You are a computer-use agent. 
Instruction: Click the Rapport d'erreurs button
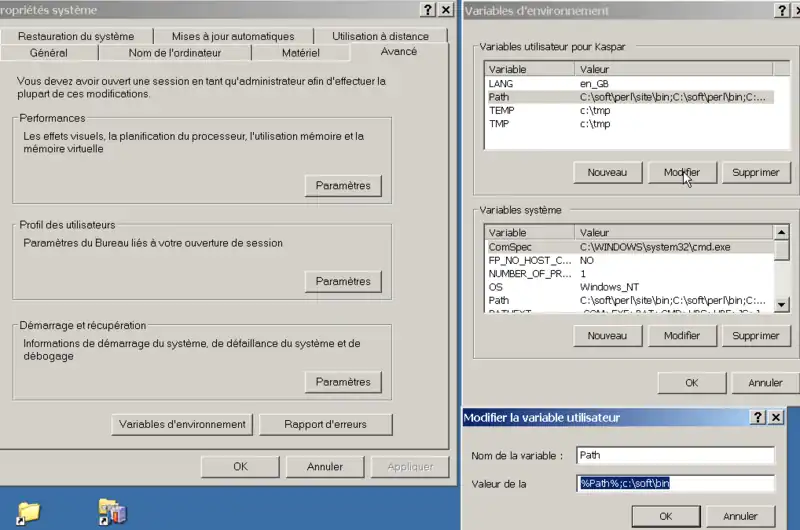click(325, 424)
